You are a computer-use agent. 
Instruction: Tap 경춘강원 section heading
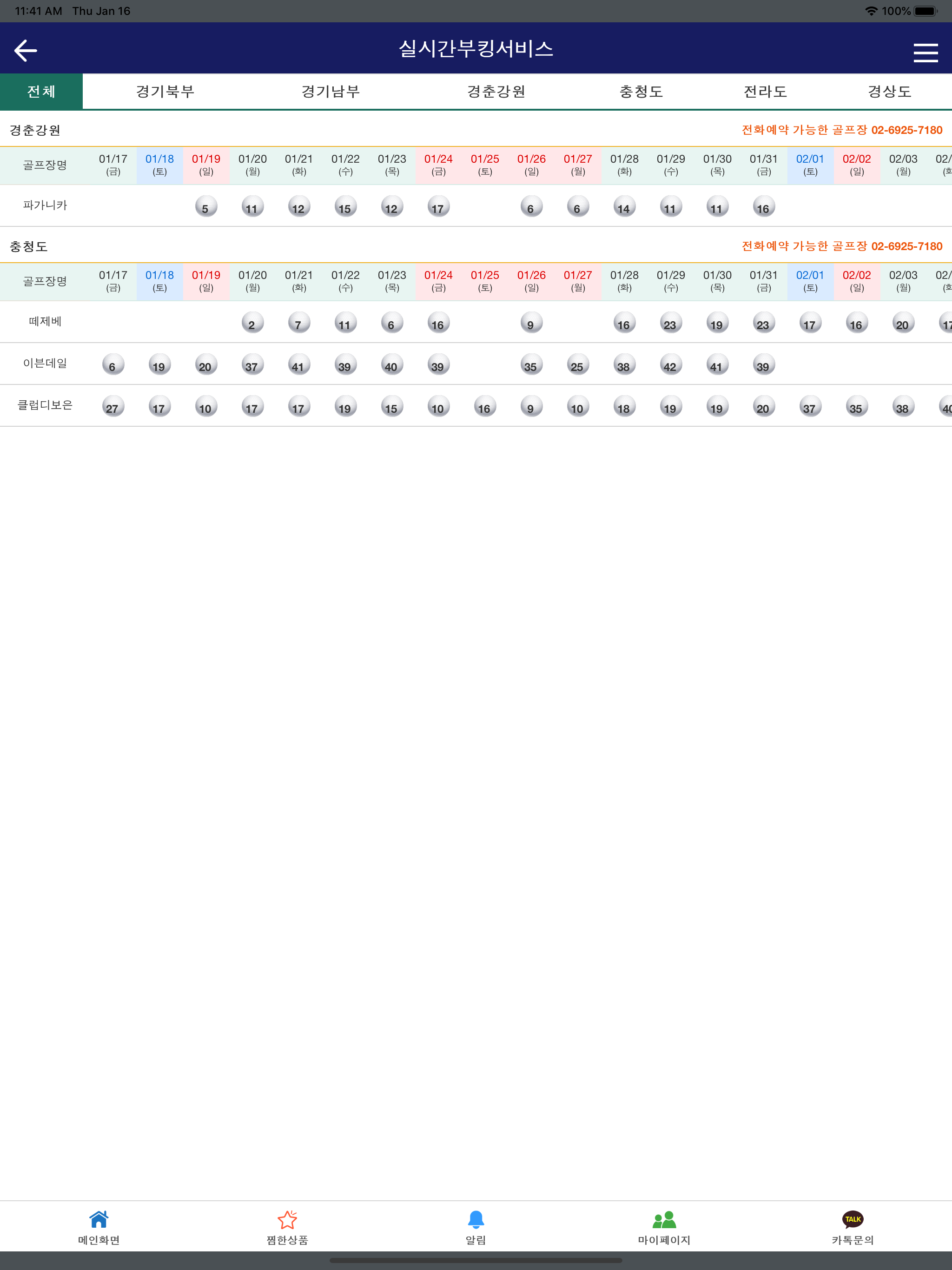coord(35,130)
